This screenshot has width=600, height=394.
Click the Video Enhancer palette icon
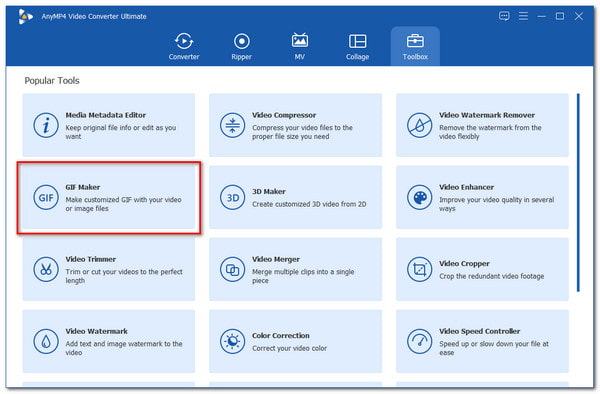coord(419,197)
